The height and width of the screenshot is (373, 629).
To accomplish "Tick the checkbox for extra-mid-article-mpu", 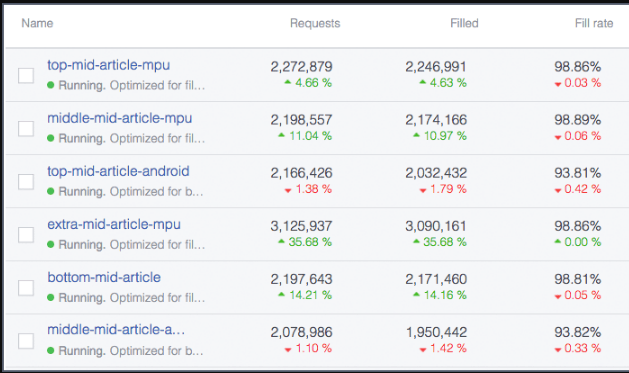I will (26, 235).
